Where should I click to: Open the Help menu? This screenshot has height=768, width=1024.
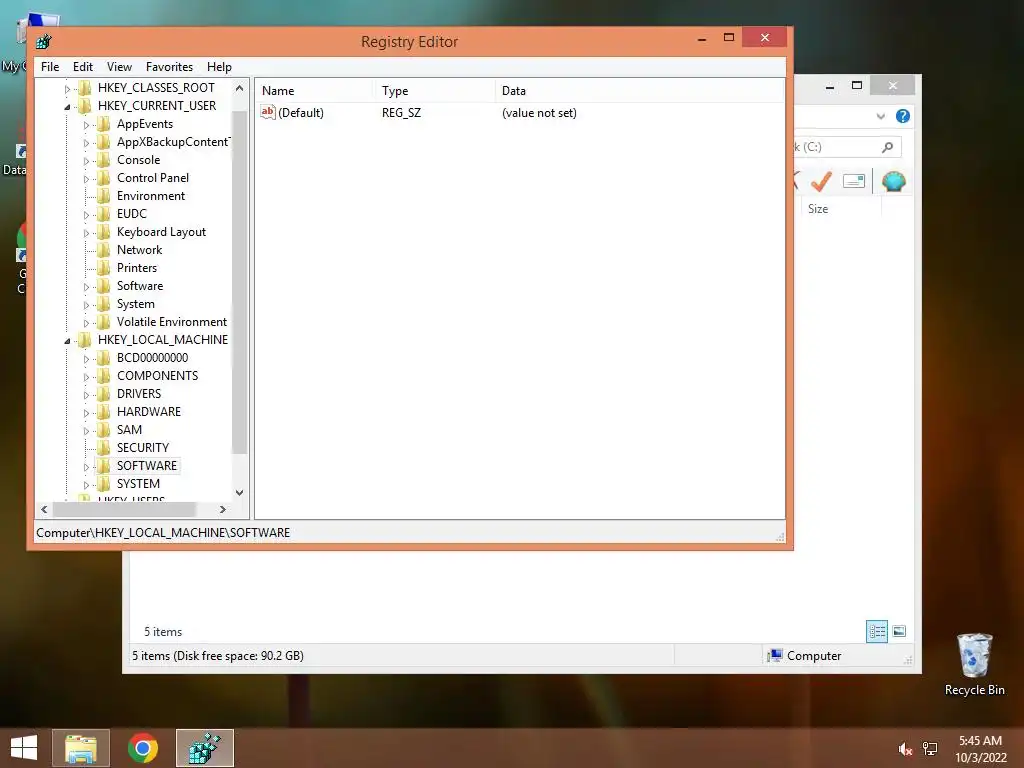[x=219, y=67]
